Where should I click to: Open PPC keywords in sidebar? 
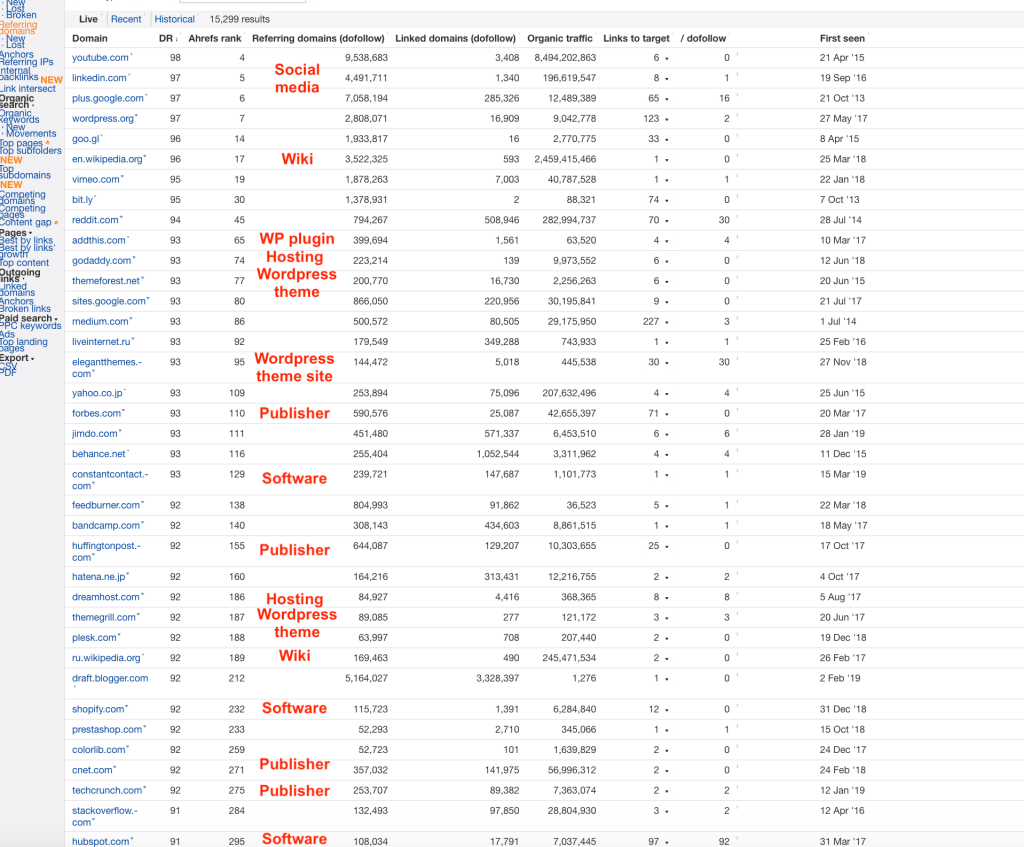[31, 326]
